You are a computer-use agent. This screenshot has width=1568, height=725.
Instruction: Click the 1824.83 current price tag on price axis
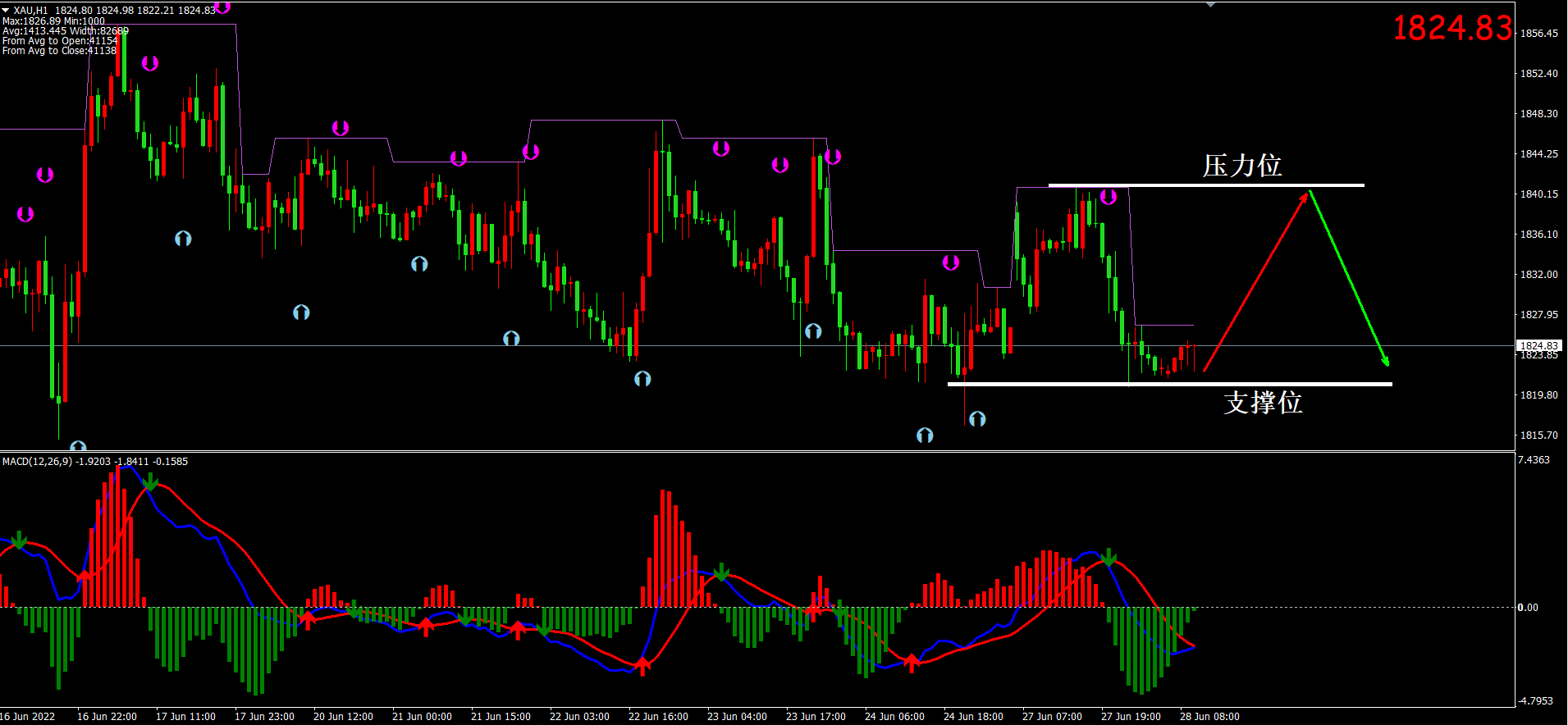(x=1538, y=346)
